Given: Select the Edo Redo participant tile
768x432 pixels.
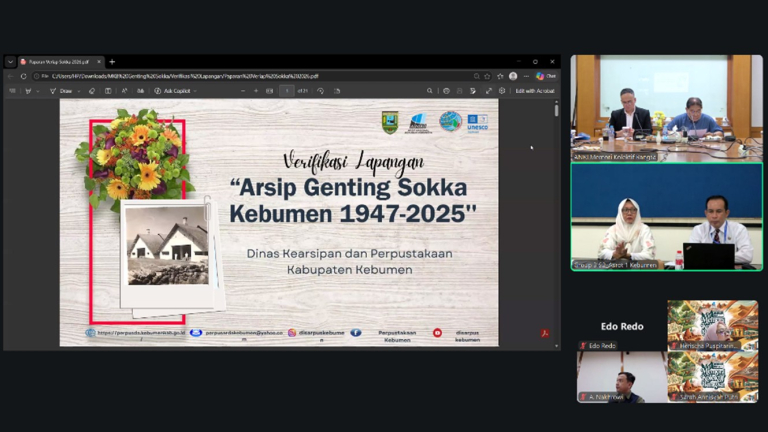Looking at the screenshot, I should pos(622,326).
